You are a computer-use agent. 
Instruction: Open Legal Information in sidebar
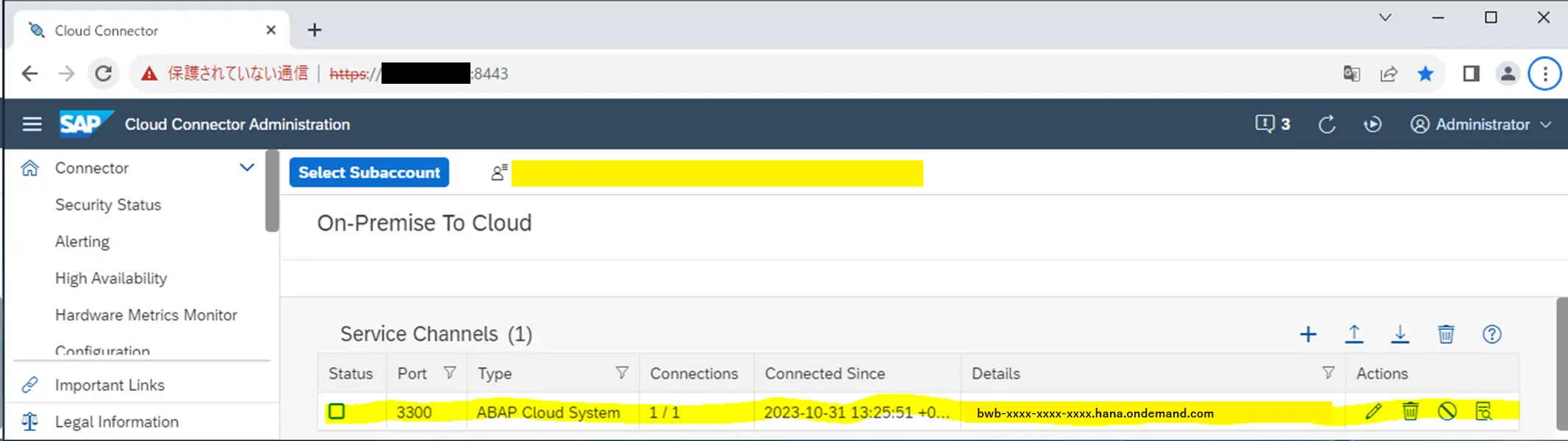(117, 422)
